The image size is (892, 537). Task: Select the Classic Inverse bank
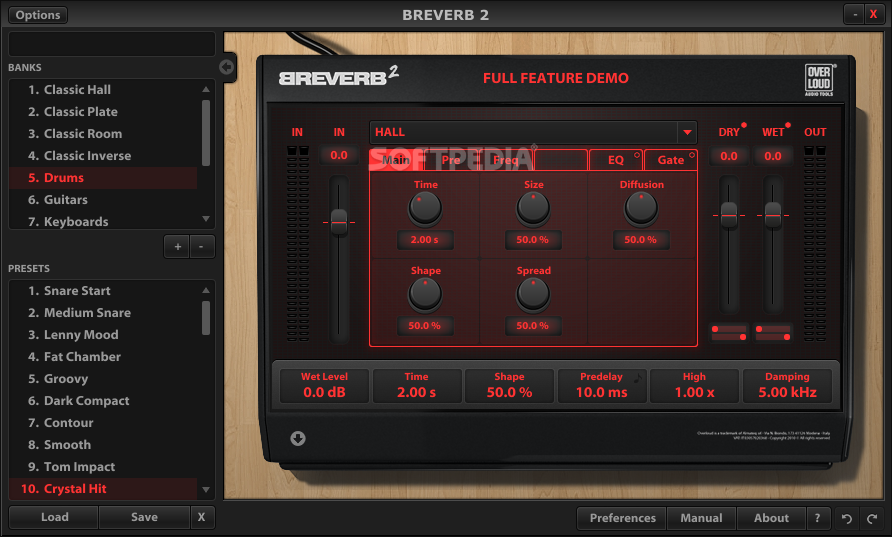click(x=103, y=156)
